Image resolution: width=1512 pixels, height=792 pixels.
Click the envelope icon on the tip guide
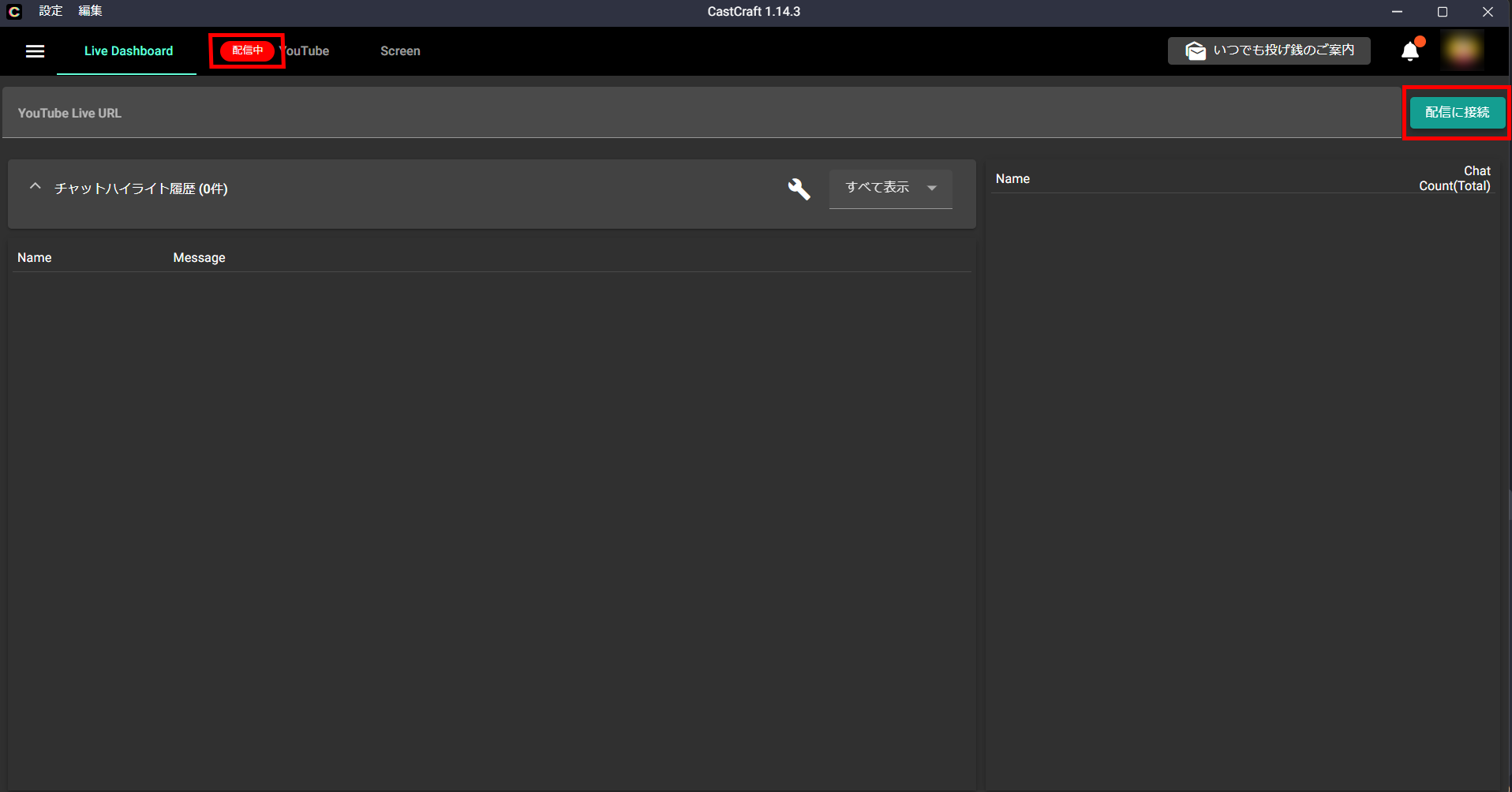pos(1196,50)
